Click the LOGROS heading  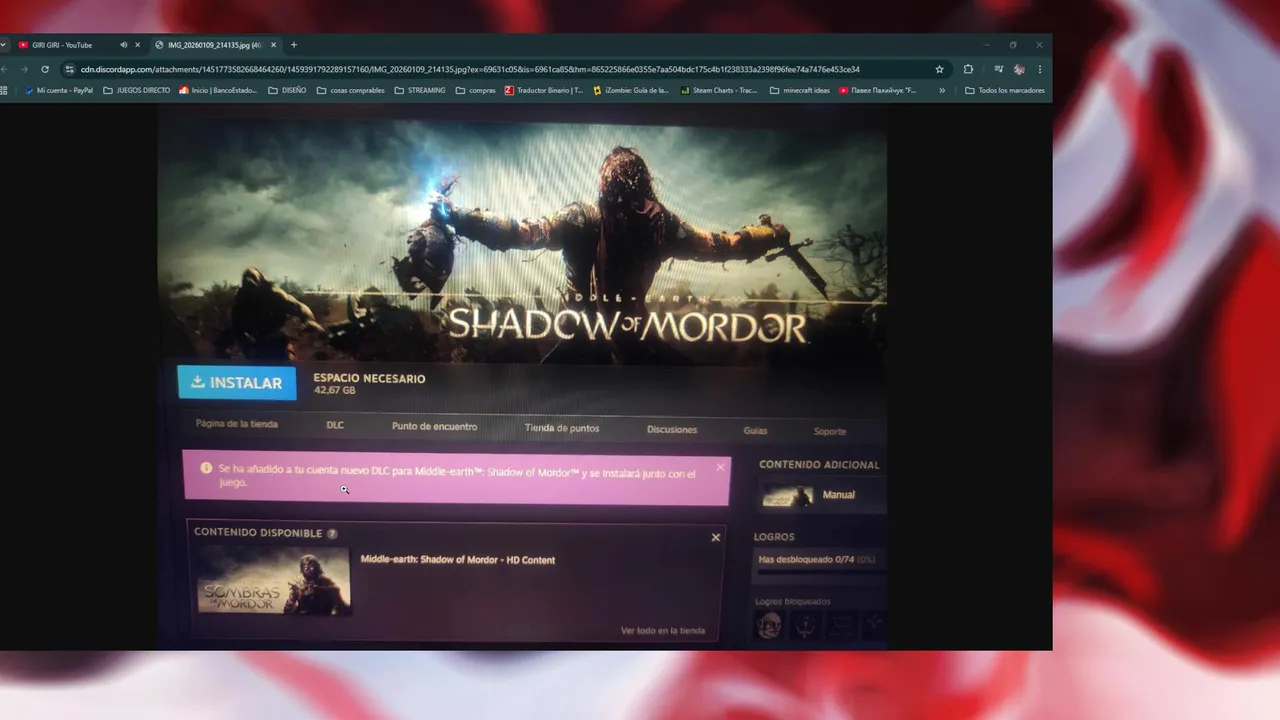tap(774, 537)
